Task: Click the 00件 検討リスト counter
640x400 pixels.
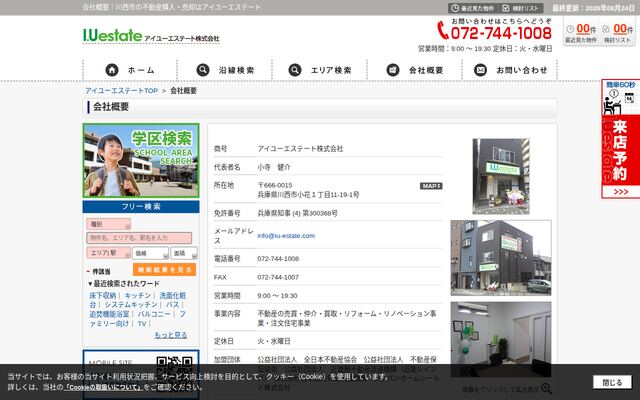Action: 618,33
